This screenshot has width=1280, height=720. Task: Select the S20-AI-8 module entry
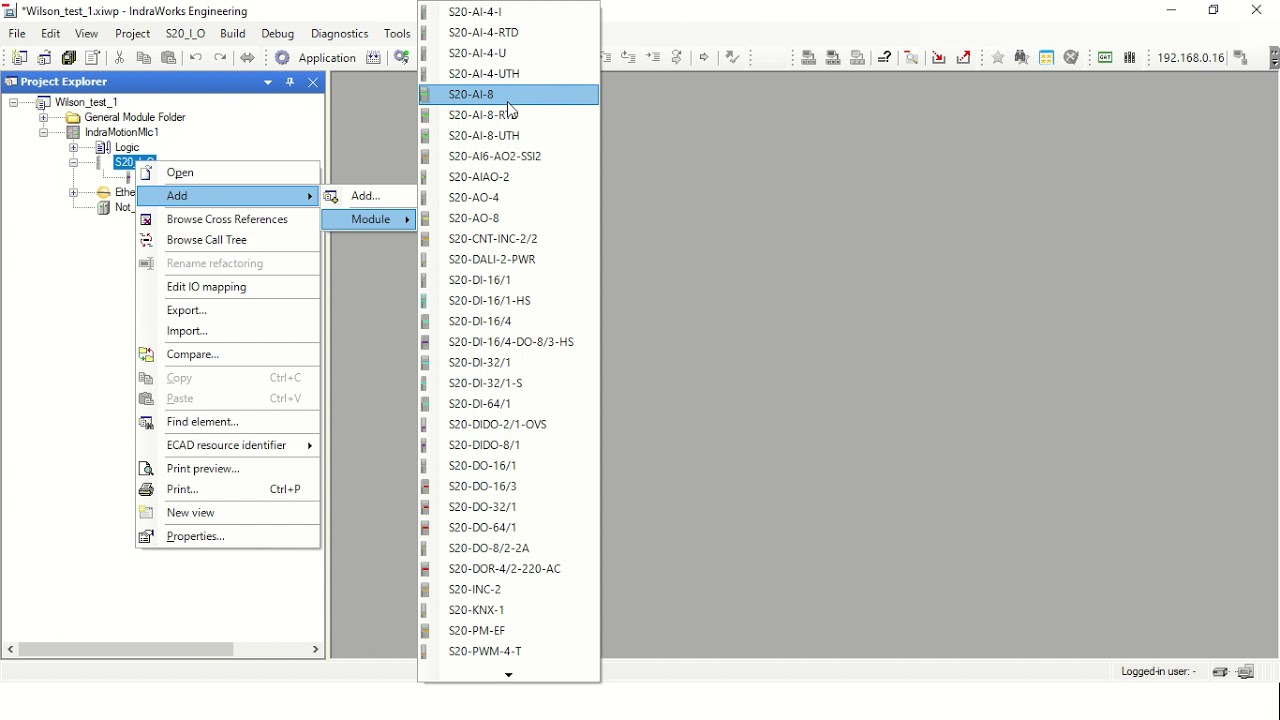click(509, 94)
